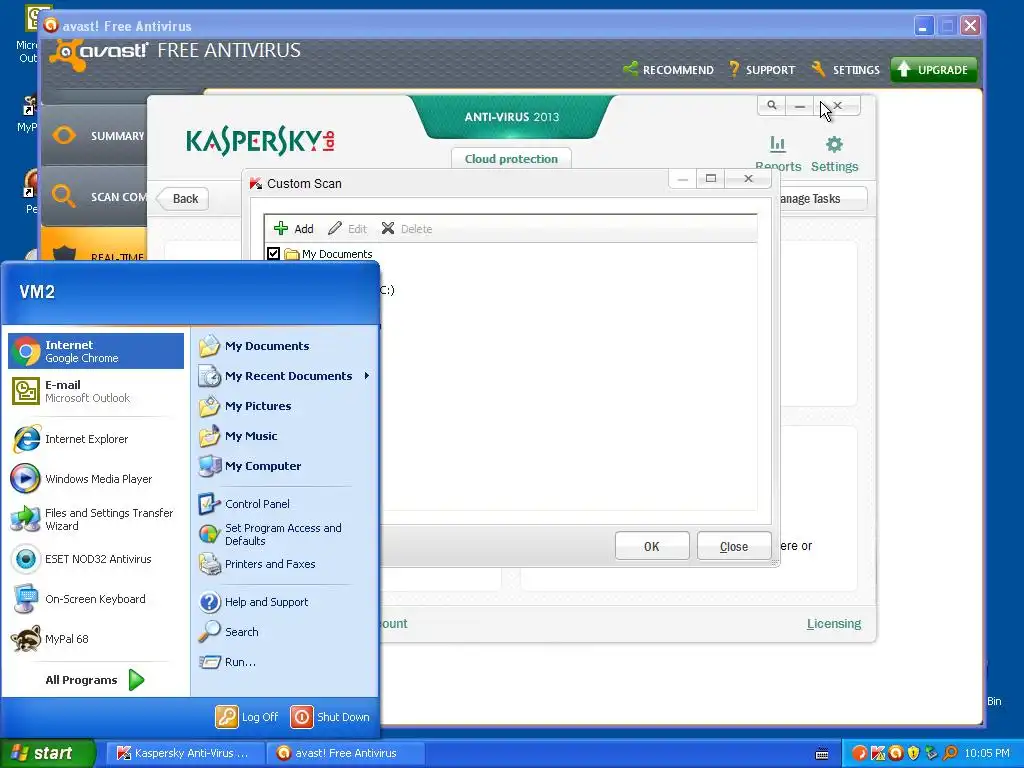
Task: Switch to Kaspersky Anti-Virus taskbar button
Action: [184, 753]
